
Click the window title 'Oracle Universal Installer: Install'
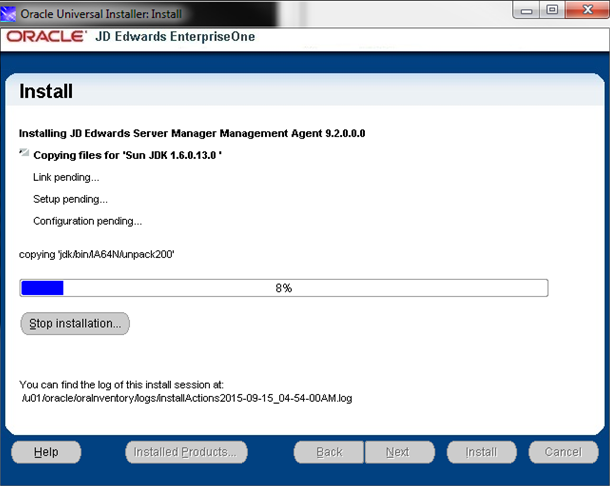(101, 14)
